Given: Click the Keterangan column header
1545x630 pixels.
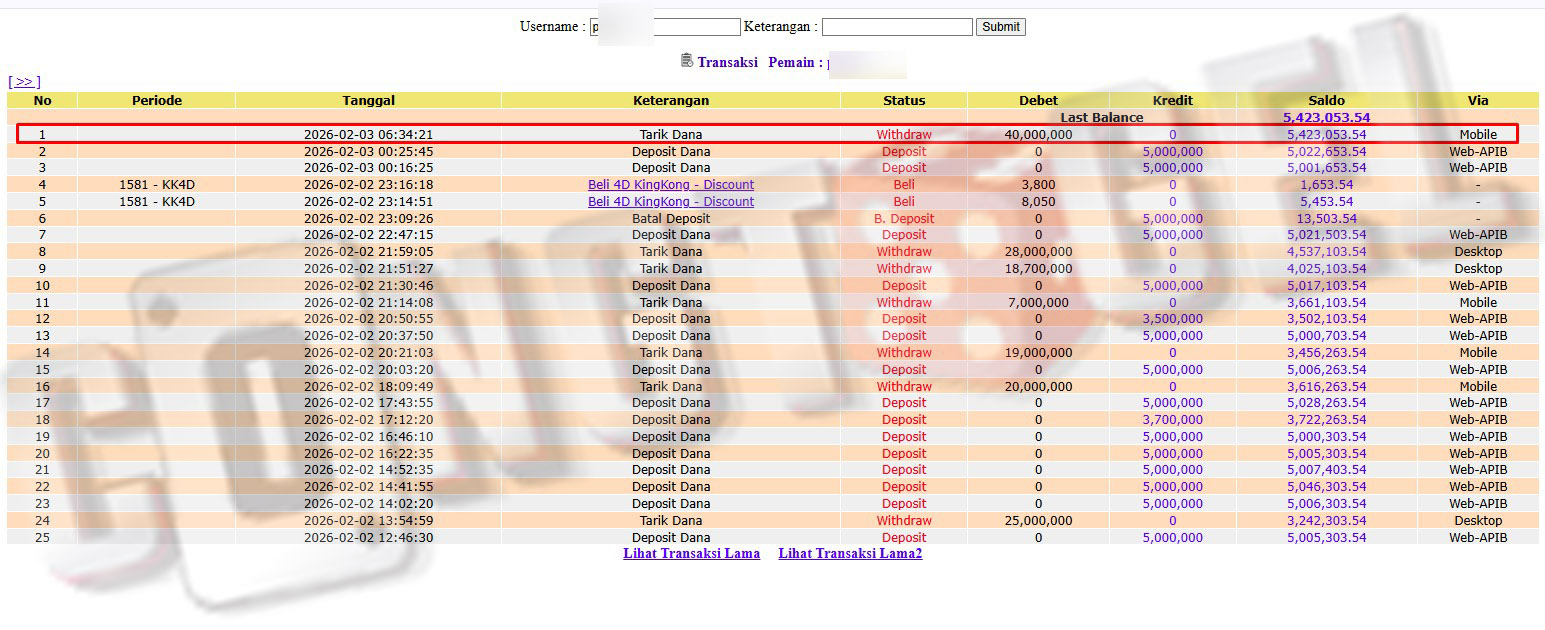Looking at the screenshot, I should click(671, 100).
